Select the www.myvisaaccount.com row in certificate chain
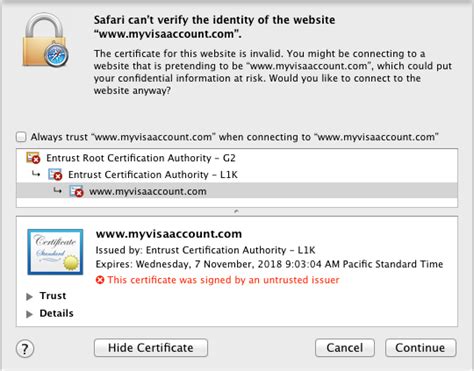474x371 pixels. click(x=237, y=191)
